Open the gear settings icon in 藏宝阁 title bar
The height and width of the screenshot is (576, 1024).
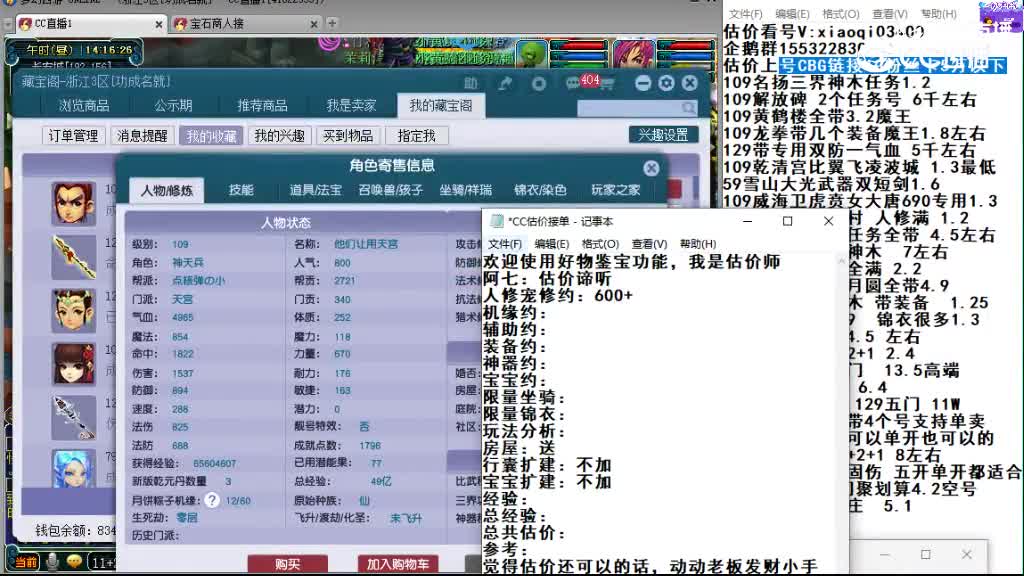pos(665,82)
